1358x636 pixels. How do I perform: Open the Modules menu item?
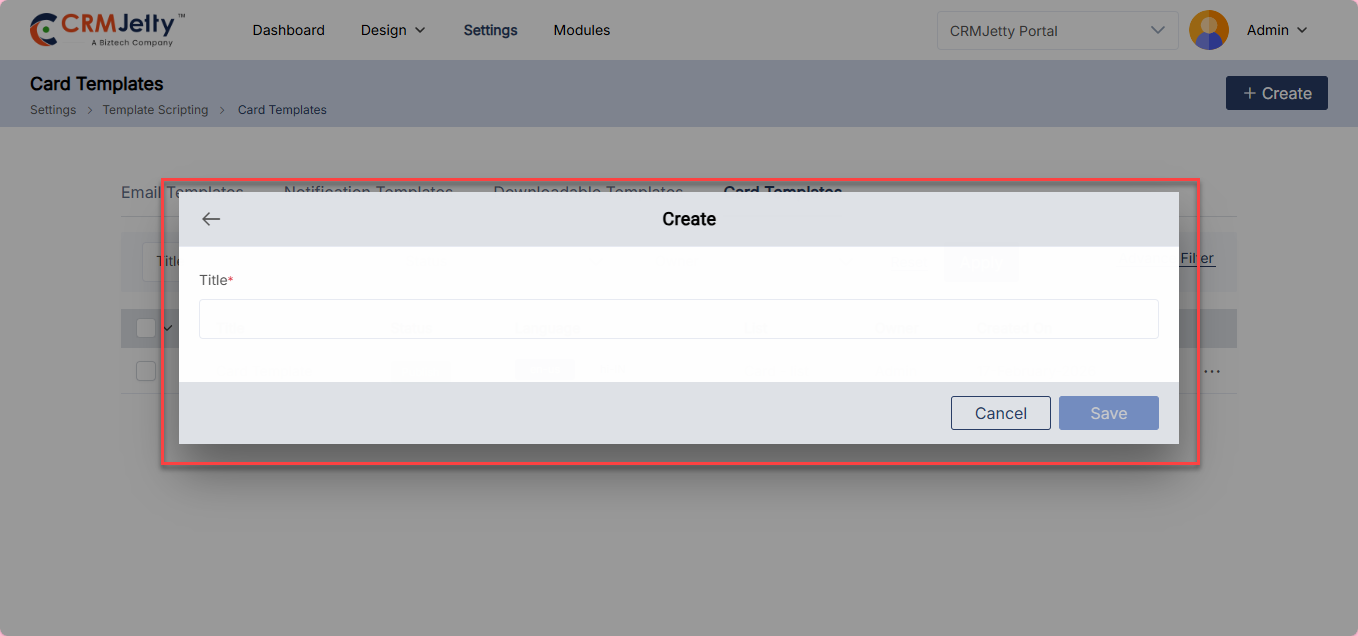[581, 30]
